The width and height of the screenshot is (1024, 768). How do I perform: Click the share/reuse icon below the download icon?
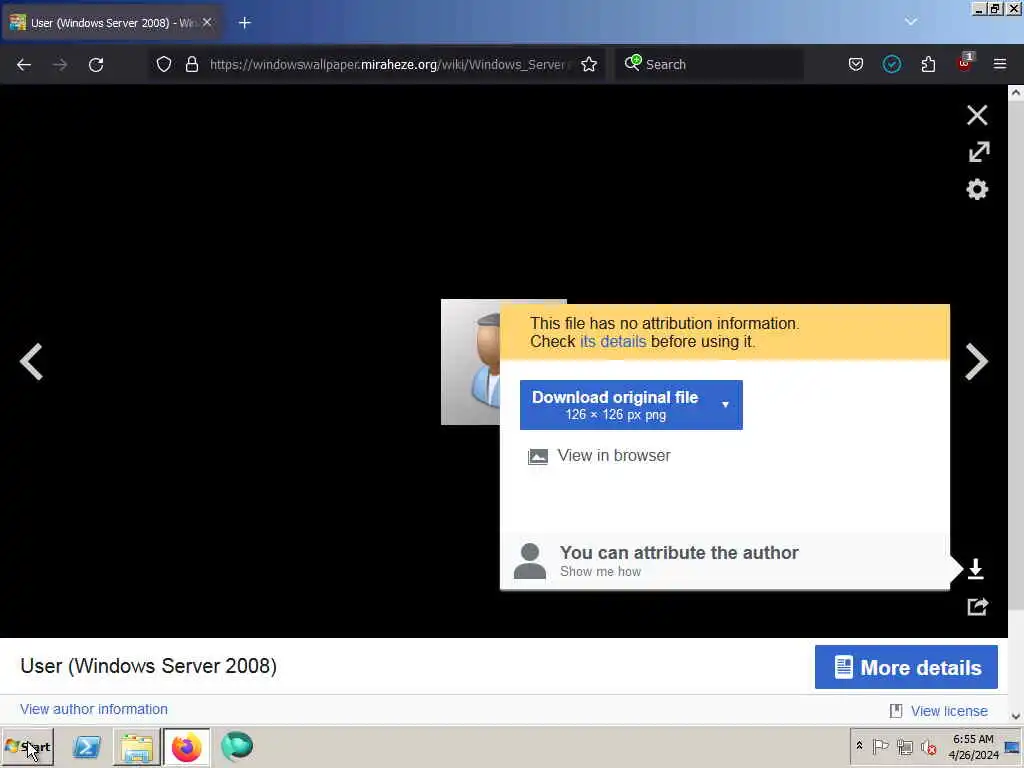(x=977, y=607)
